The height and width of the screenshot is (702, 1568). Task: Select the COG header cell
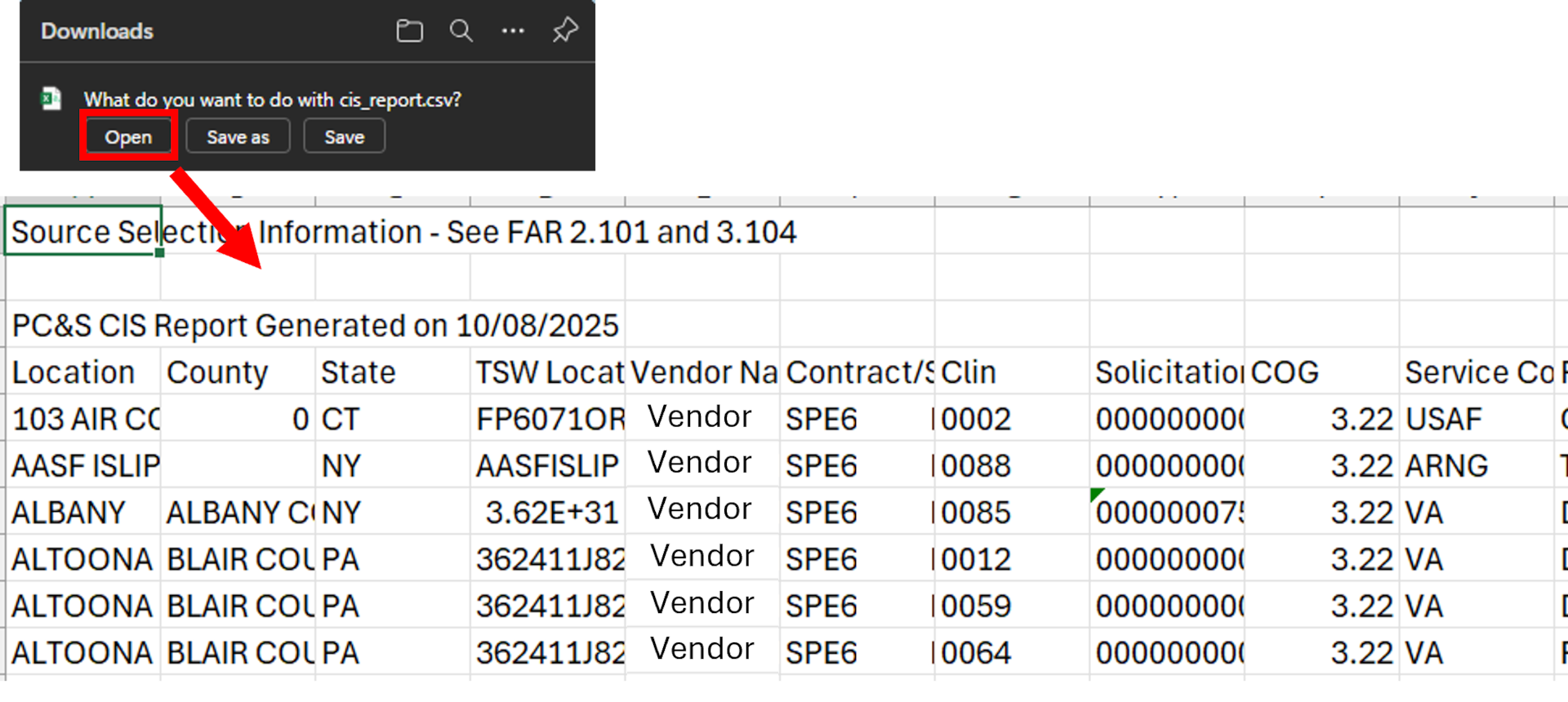(1322, 372)
